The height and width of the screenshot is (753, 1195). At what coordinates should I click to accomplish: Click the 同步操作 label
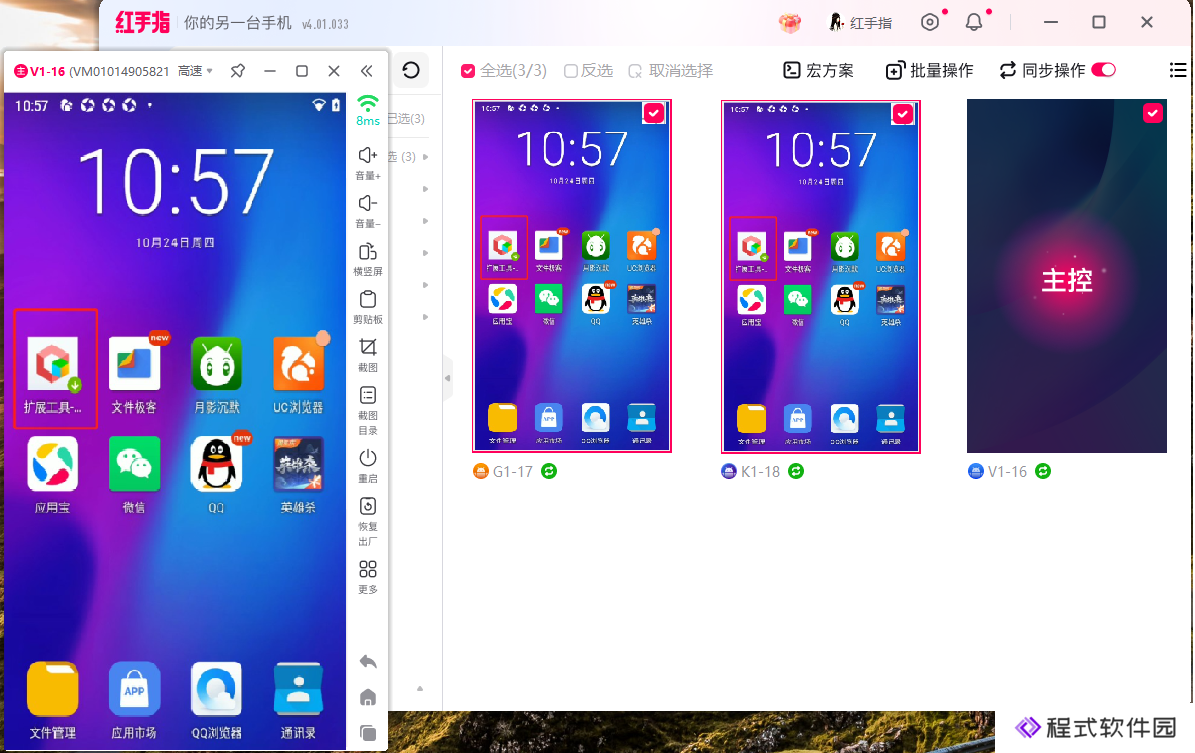click(x=1053, y=71)
